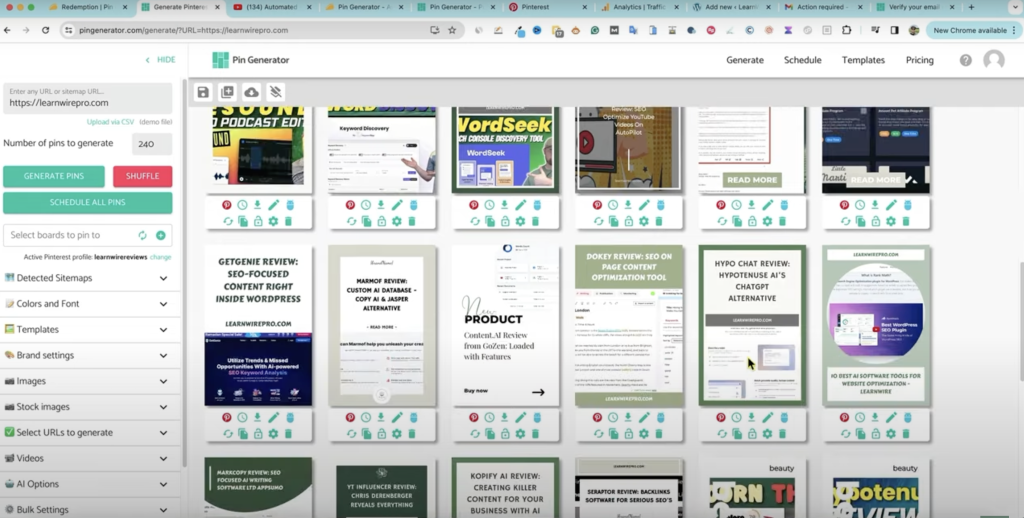The width and height of the screenshot is (1024, 518).
Task: Click the GENERATE PINS button
Action: (54, 176)
